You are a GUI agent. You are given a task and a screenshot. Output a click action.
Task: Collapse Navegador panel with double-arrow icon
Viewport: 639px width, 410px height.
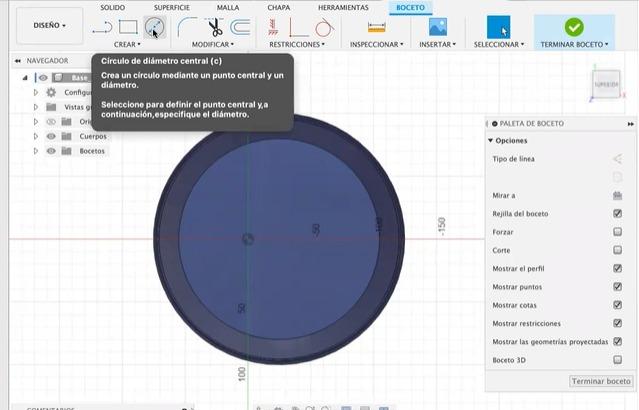coord(18,61)
